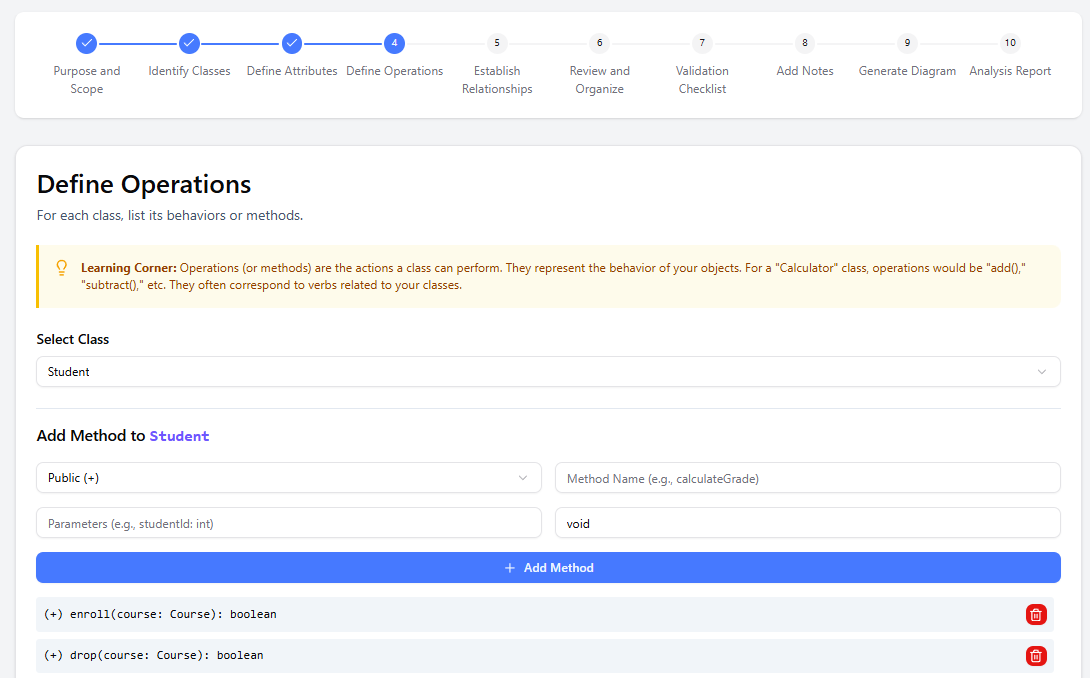Screen dimensions: 1090x678
Task: Open step 8 Add Notes
Action: (x=804, y=43)
